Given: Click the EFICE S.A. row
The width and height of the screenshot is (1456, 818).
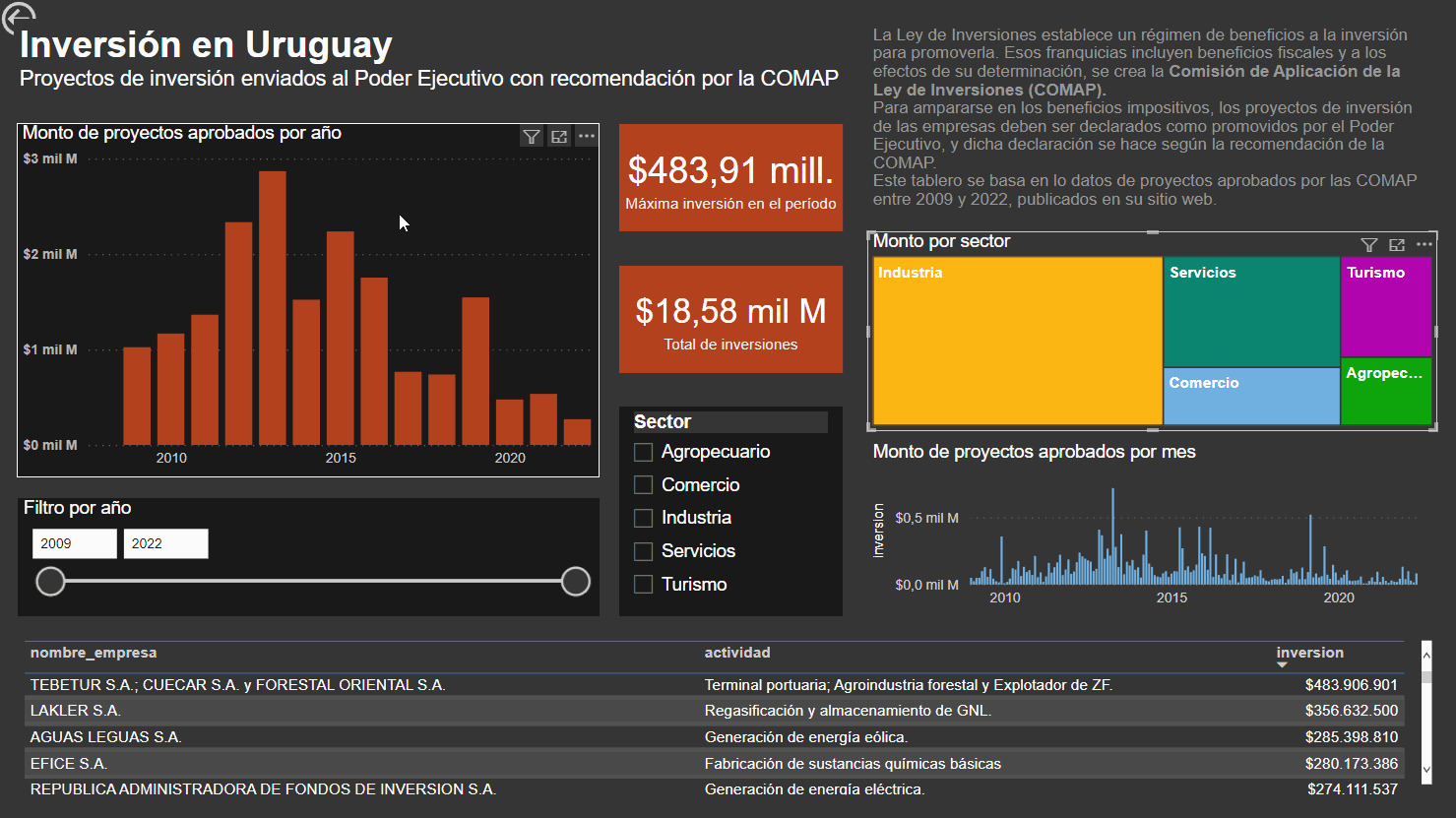Looking at the screenshot, I should pyautogui.click(x=714, y=764).
